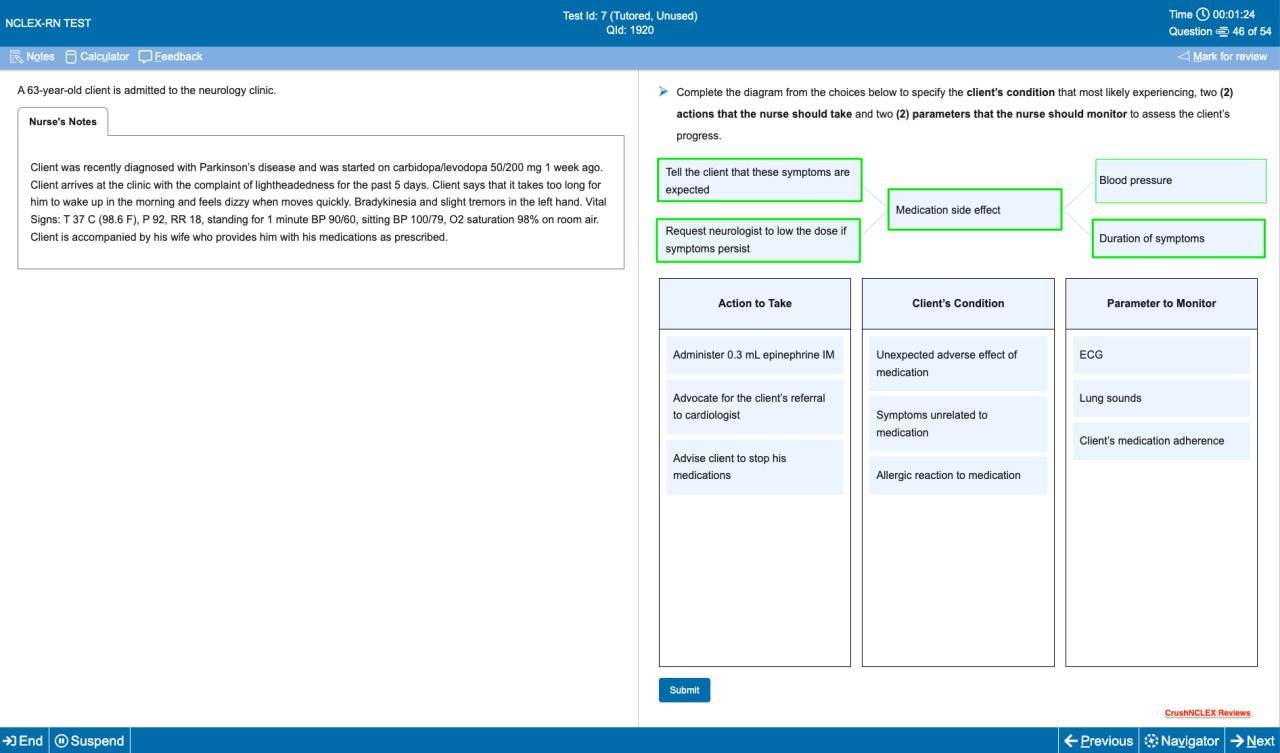
Task: Click the End exam button
Action: [24, 741]
